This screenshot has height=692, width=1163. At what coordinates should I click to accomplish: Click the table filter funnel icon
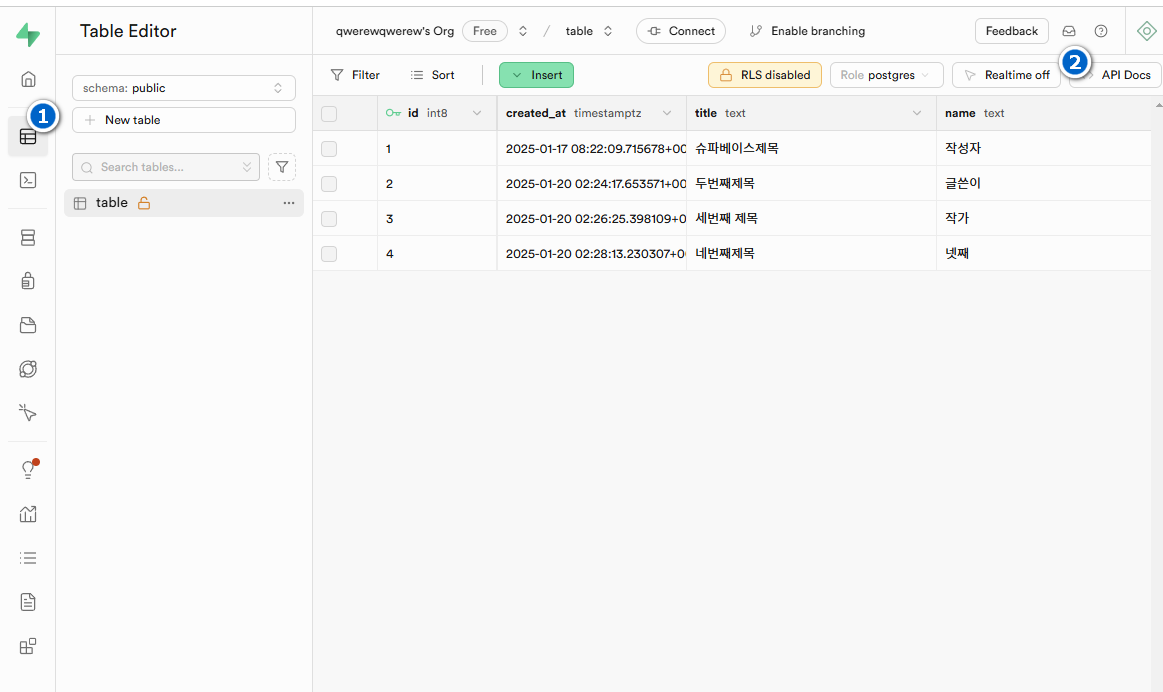[x=282, y=167]
